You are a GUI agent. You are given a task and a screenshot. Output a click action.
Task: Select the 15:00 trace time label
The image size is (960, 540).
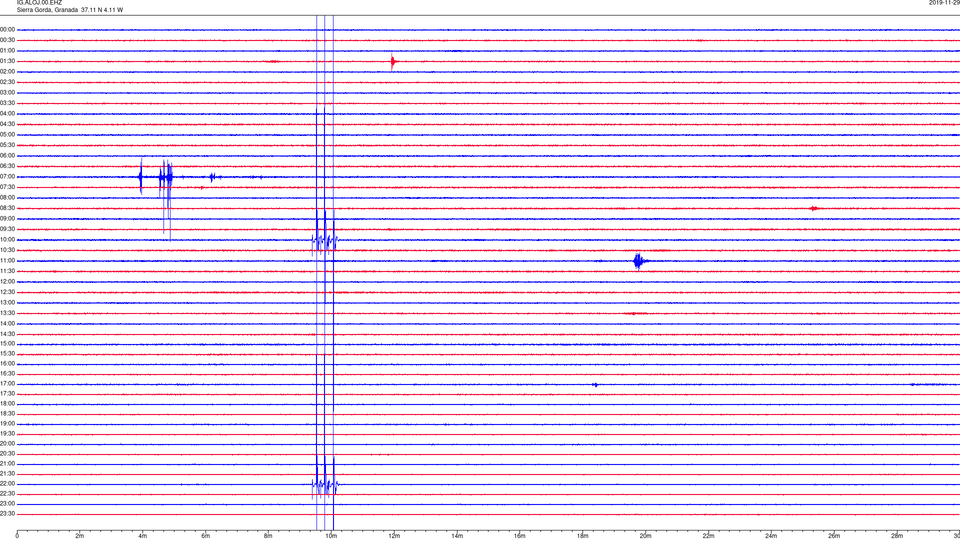pos(7,343)
